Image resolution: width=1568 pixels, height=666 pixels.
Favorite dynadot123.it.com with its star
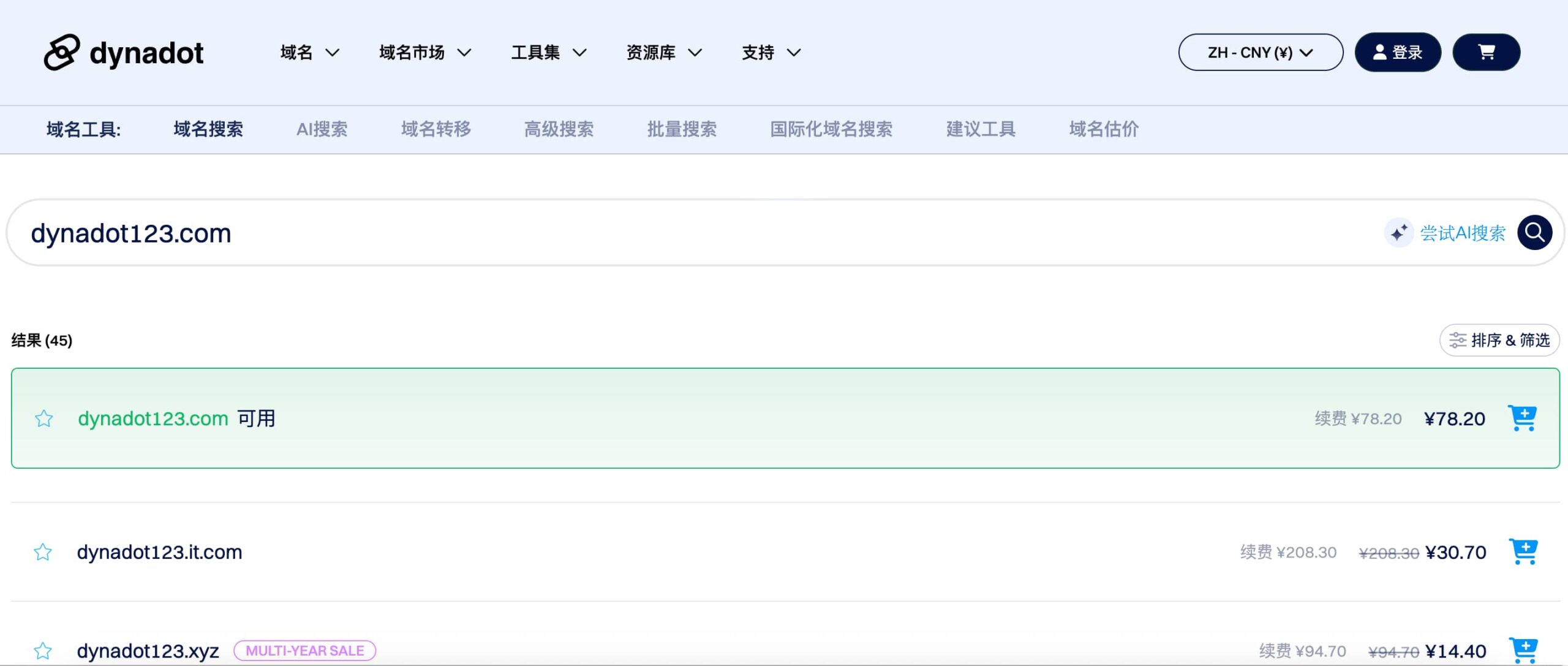43,551
